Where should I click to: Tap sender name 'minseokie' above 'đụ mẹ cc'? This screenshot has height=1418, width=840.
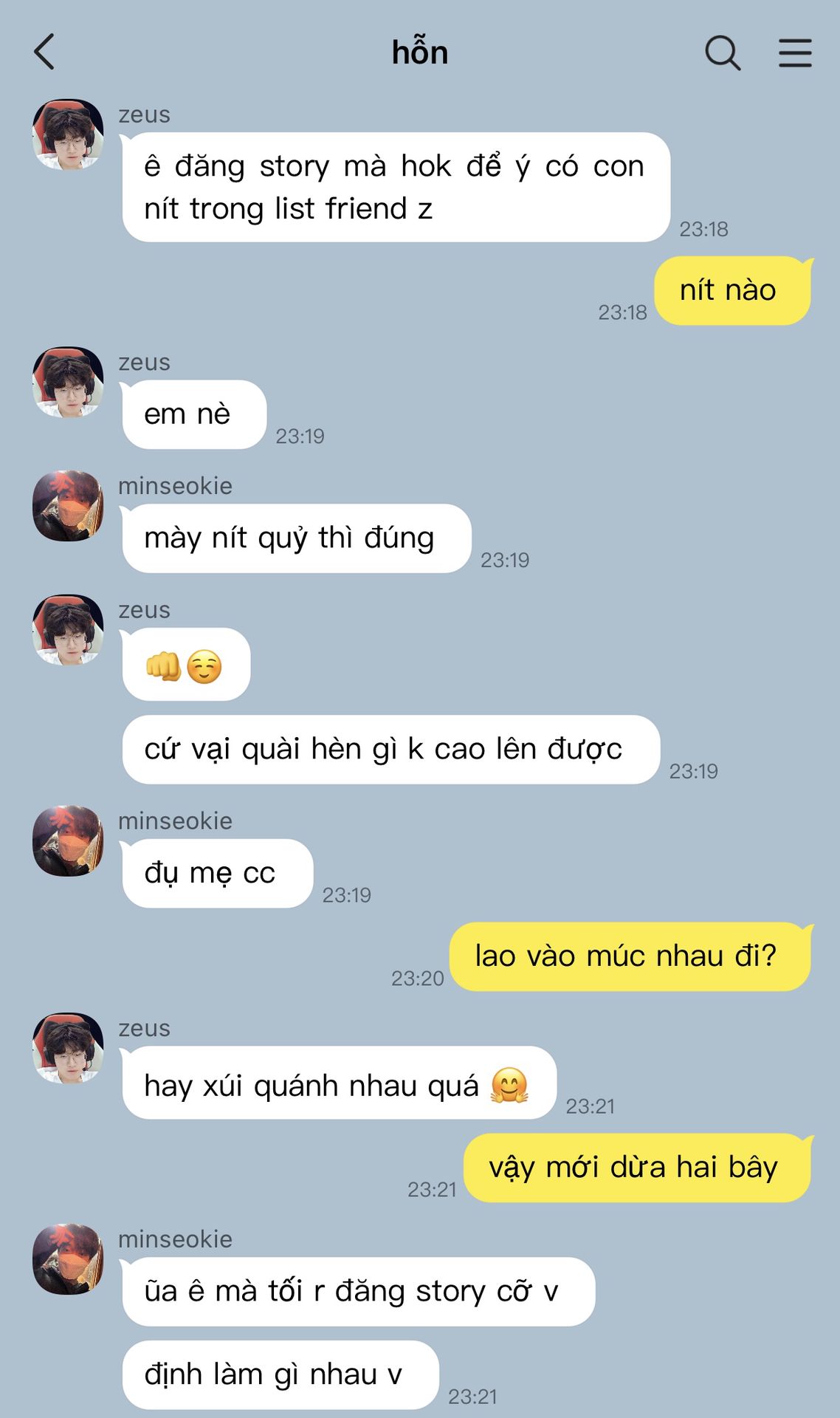176,821
